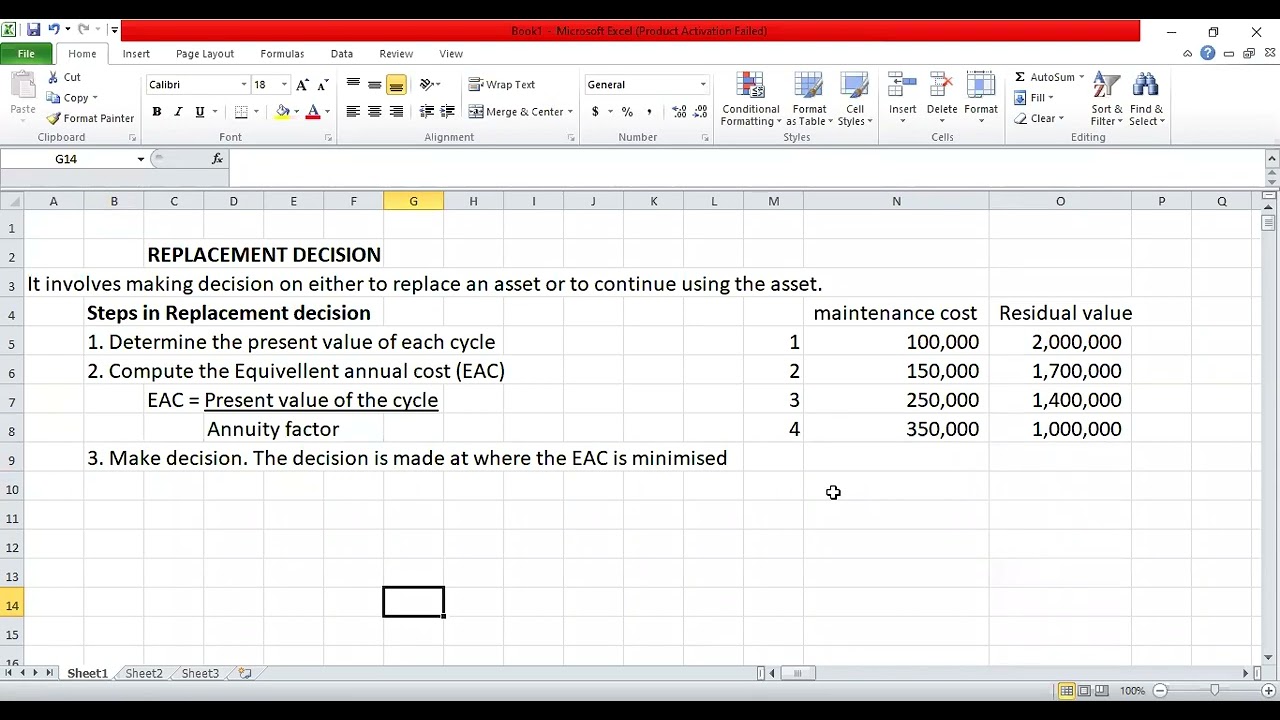Click the Decrease Indent icon

point(427,112)
